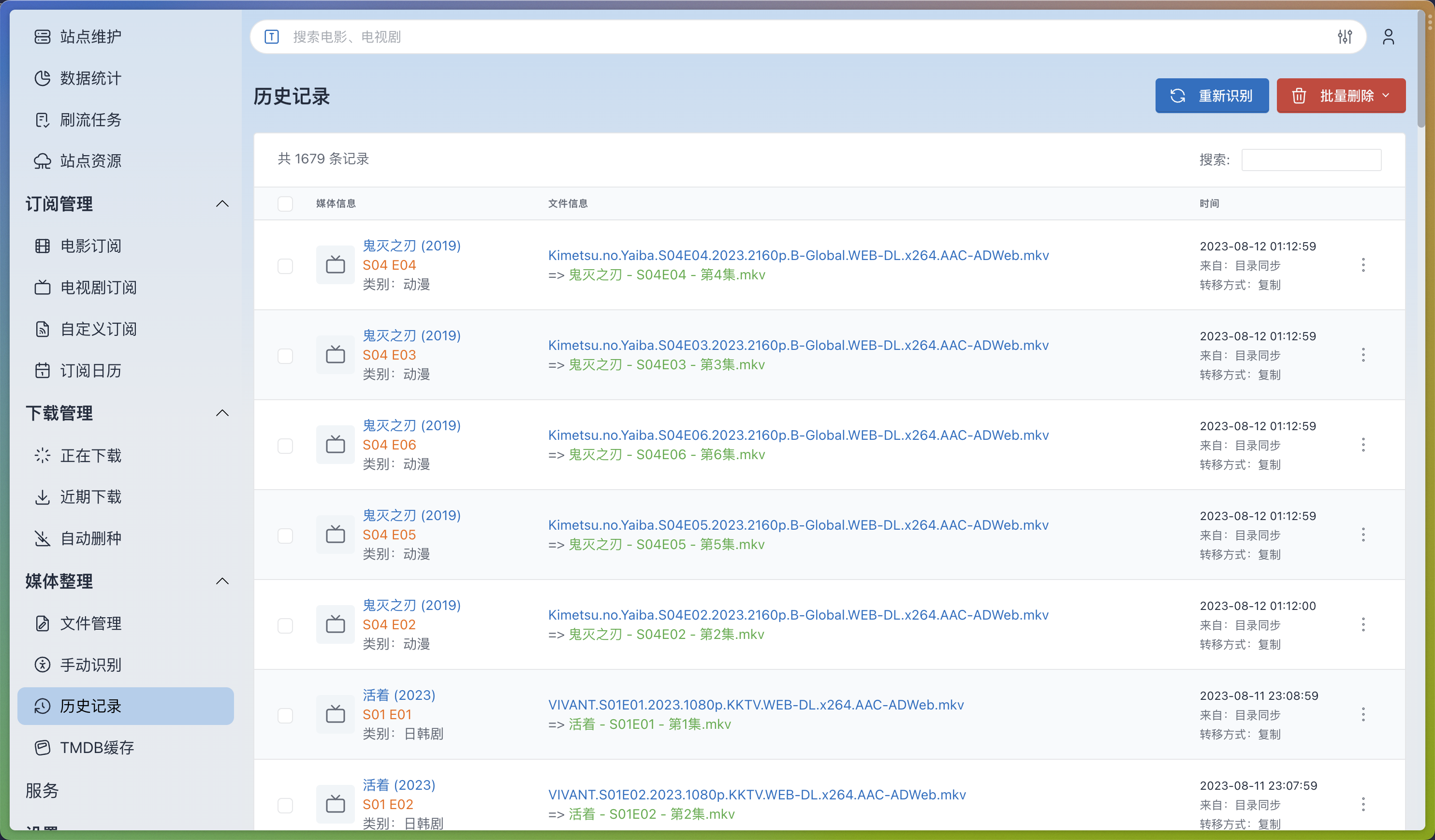Click the VIVANT.S01E02 file name link
This screenshot has height=840, width=1435.
tap(757, 795)
